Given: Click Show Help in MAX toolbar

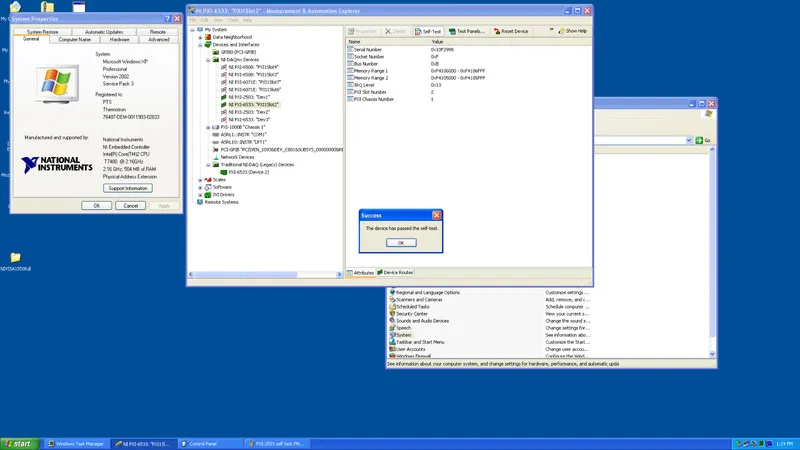Looking at the screenshot, I should click(x=572, y=31).
